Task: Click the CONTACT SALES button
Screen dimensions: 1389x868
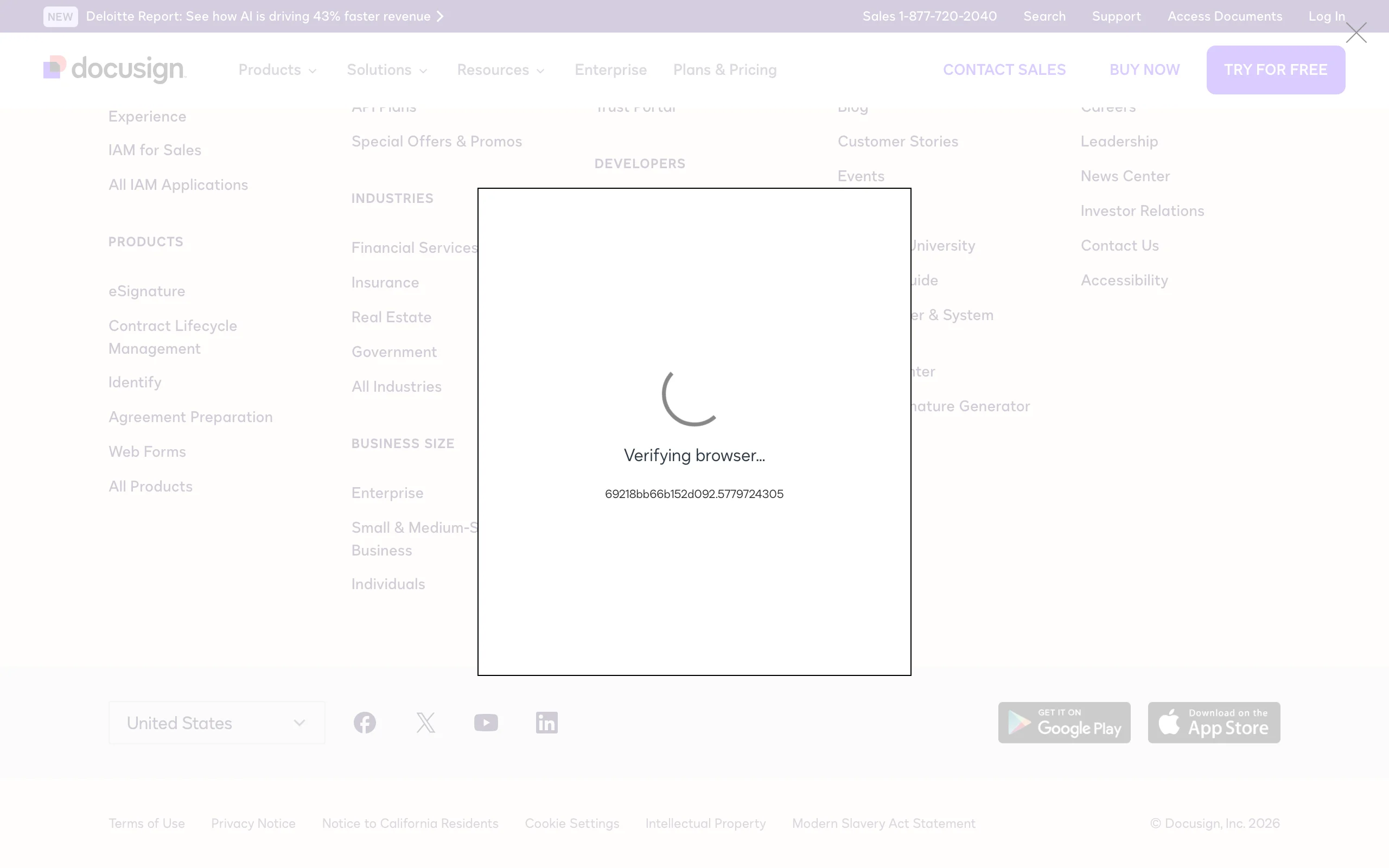Action: click(1004, 69)
